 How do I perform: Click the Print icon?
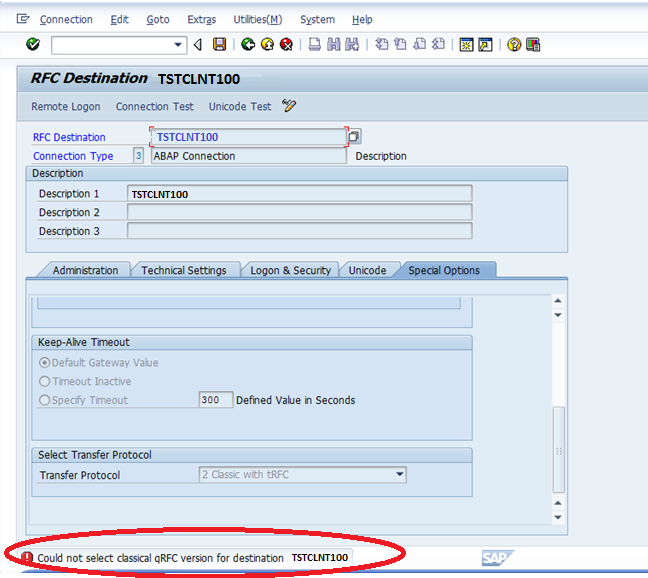point(314,44)
